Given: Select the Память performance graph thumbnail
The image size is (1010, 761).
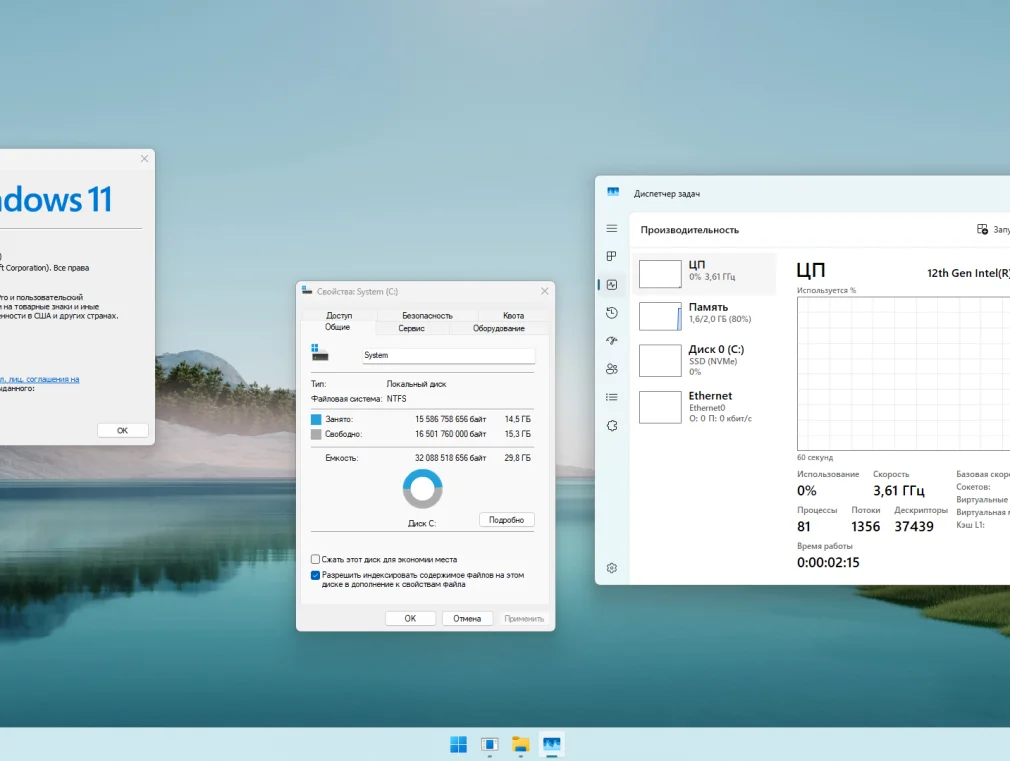Looking at the screenshot, I should [x=660, y=316].
